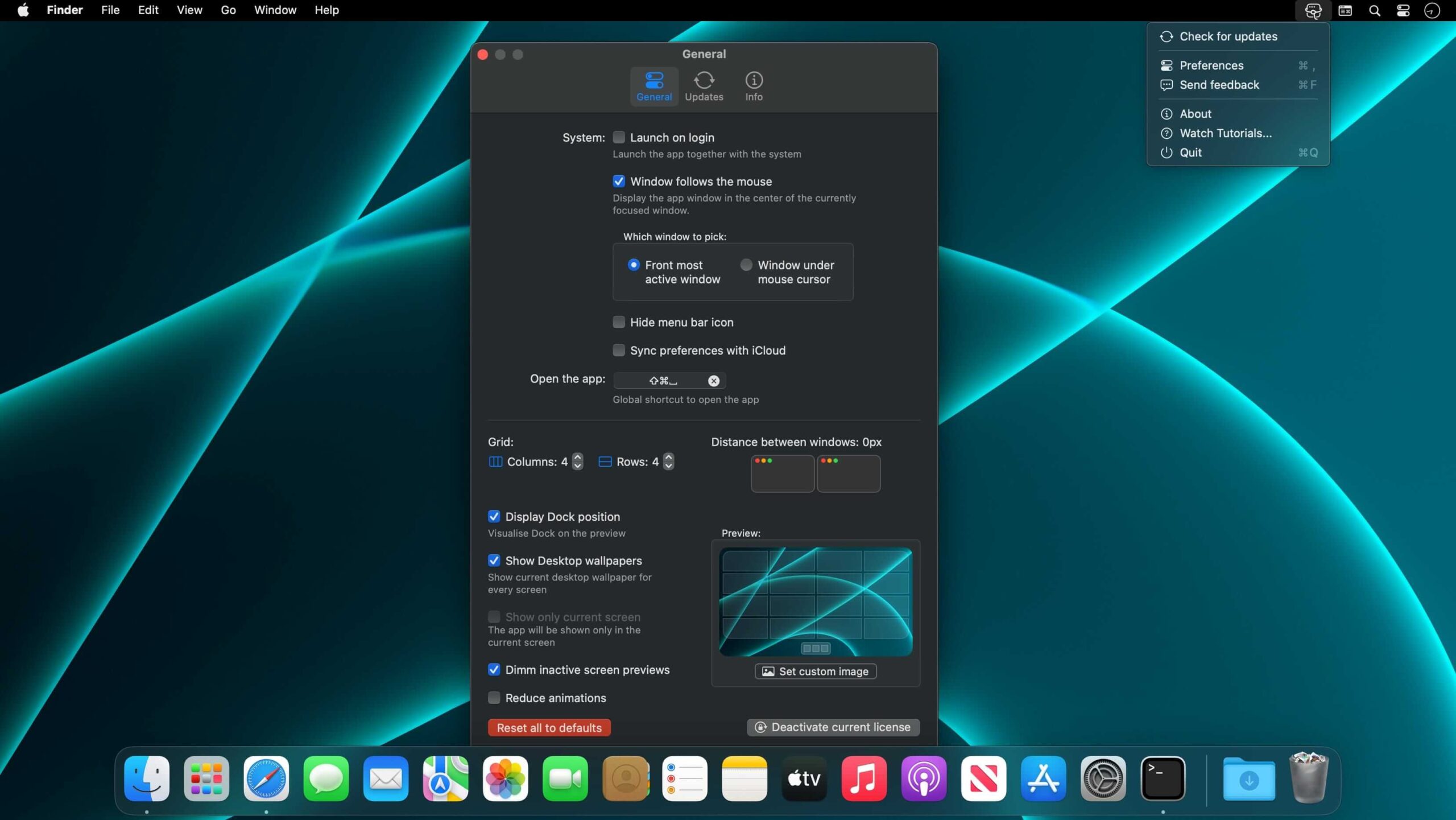
Task: Launch Terminal from the Dock
Action: click(x=1163, y=778)
